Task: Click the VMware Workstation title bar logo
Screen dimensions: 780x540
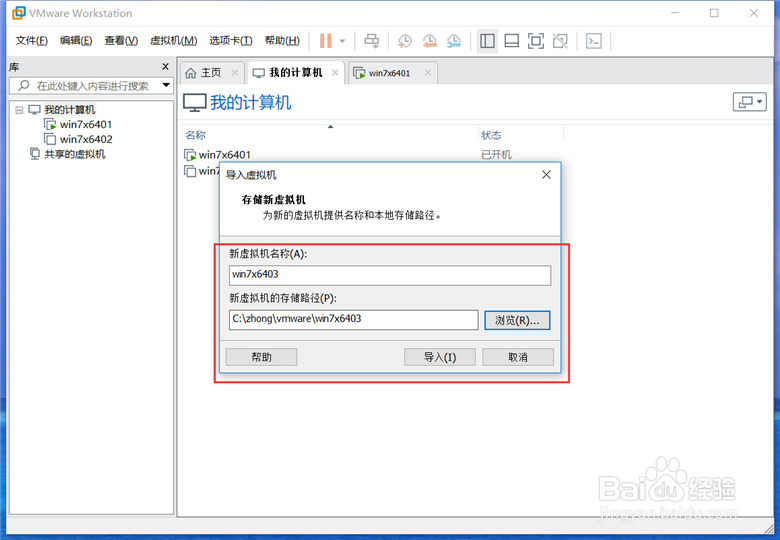Action: pos(18,13)
